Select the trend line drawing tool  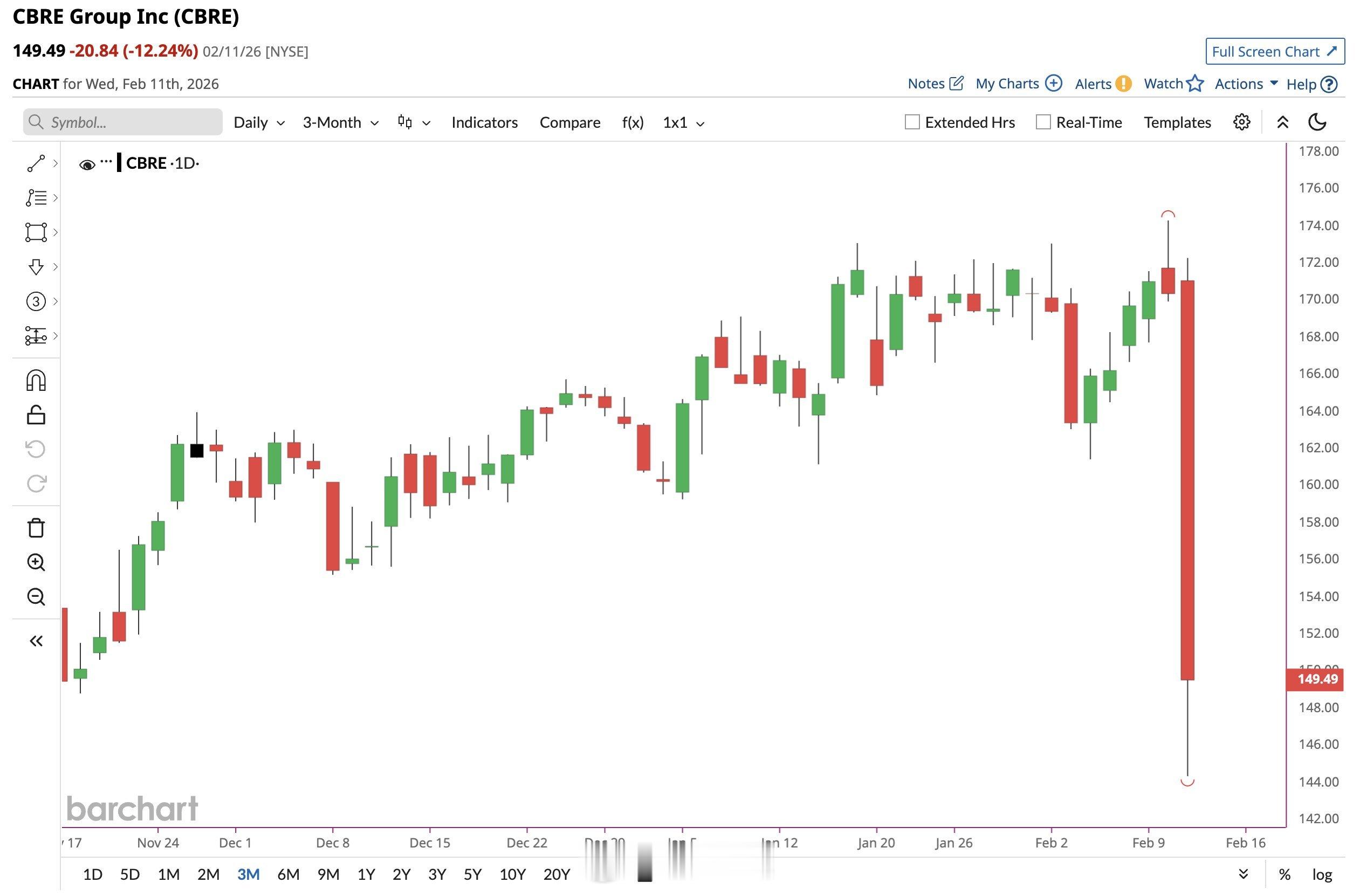(x=36, y=163)
